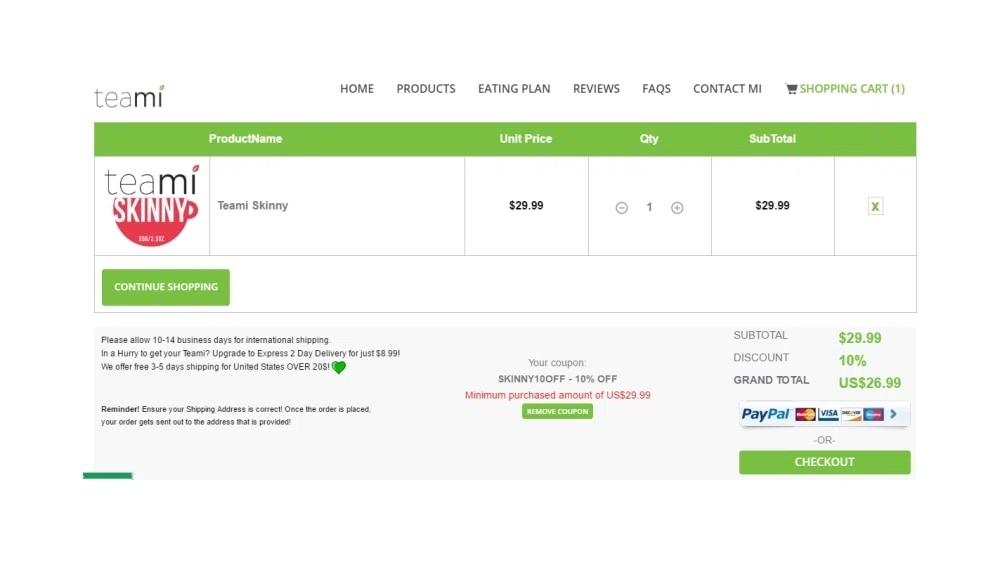Go to EATING PLAN page
1000x563 pixels.
[x=514, y=89]
